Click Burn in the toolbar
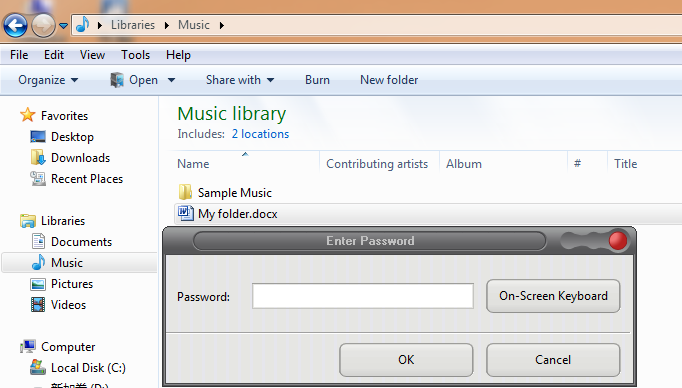 318,80
